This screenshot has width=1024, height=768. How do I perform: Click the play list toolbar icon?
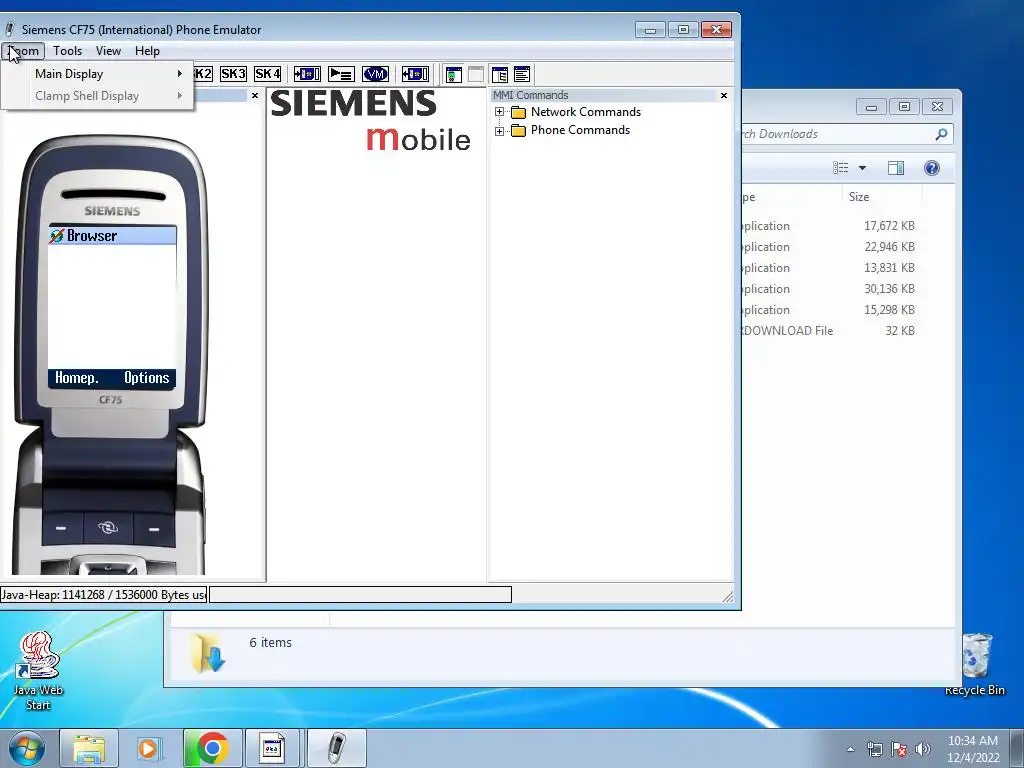(341, 74)
